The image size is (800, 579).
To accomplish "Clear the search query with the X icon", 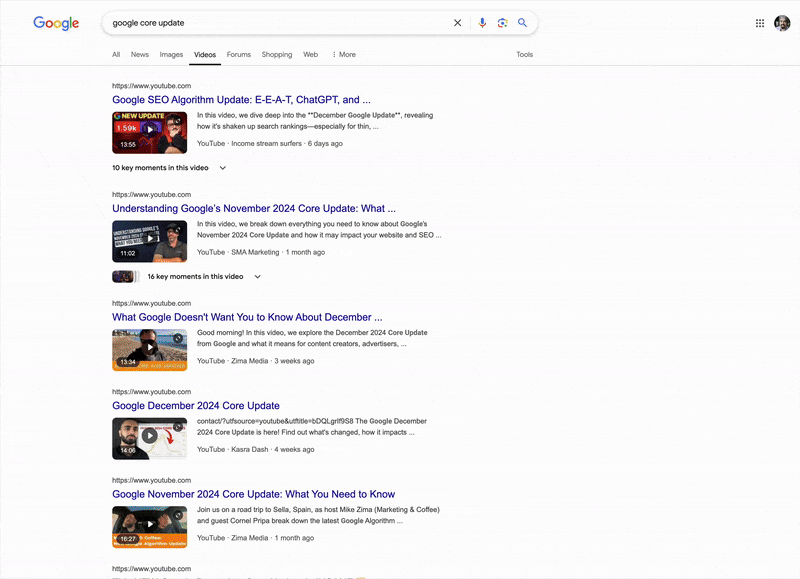I will 457,22.
